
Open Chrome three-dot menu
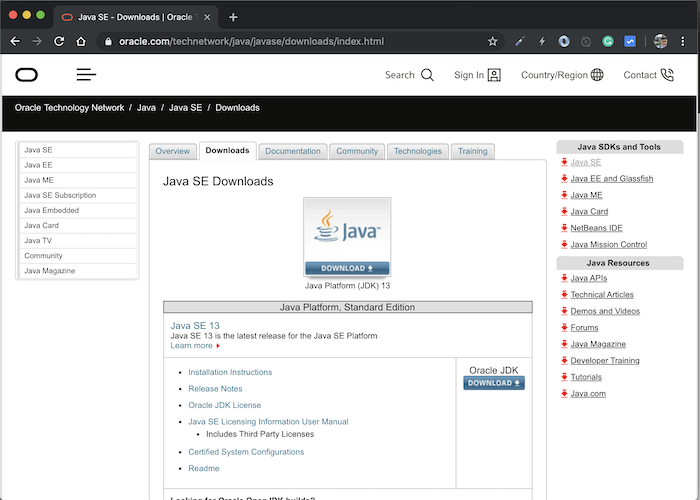pyautogui.click(x=683, y=42)
